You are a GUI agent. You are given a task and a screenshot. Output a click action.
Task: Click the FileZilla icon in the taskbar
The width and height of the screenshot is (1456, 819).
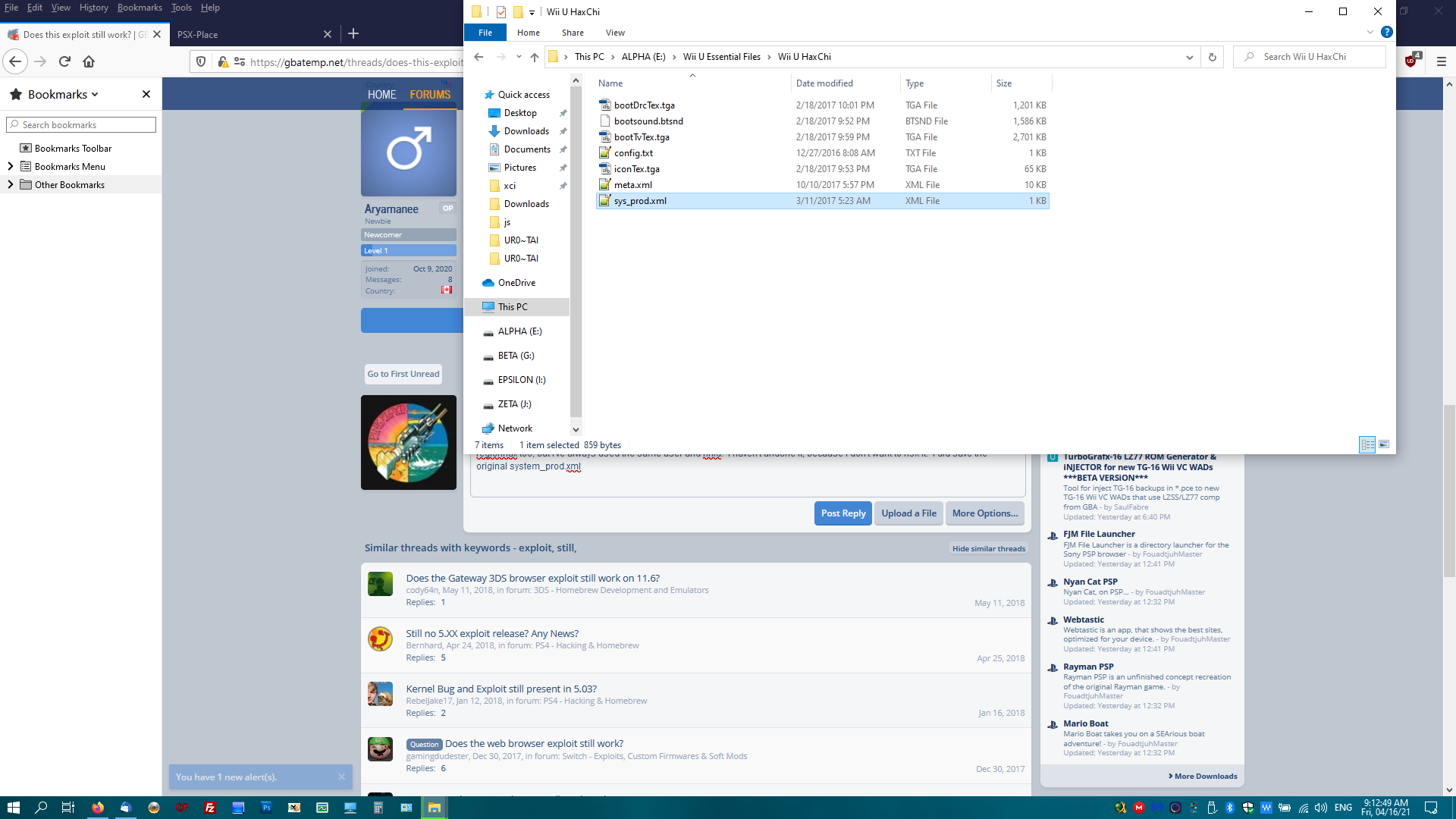(x=210, y=808)
